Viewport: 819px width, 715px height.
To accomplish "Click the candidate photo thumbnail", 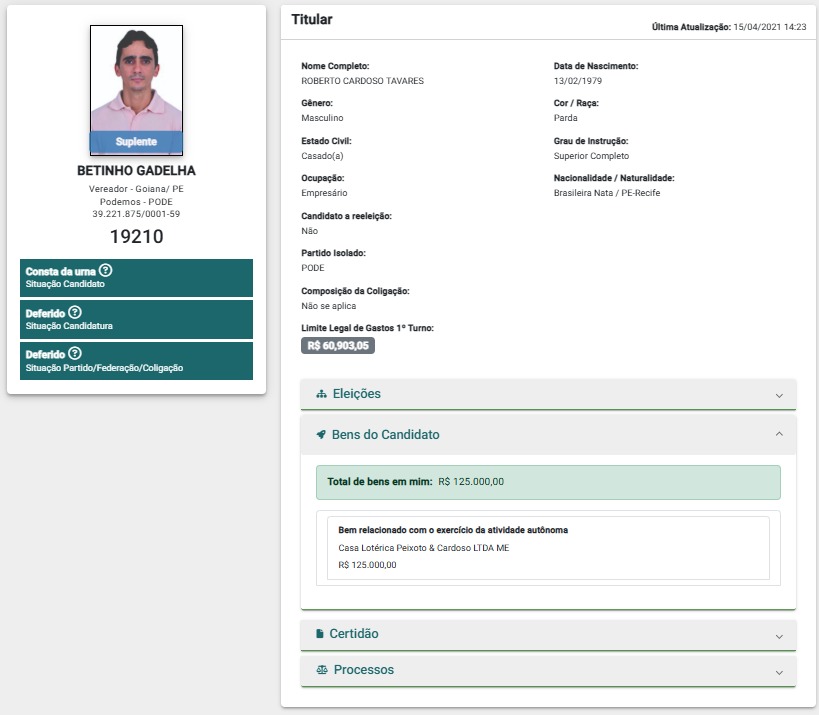I will 136,90.
